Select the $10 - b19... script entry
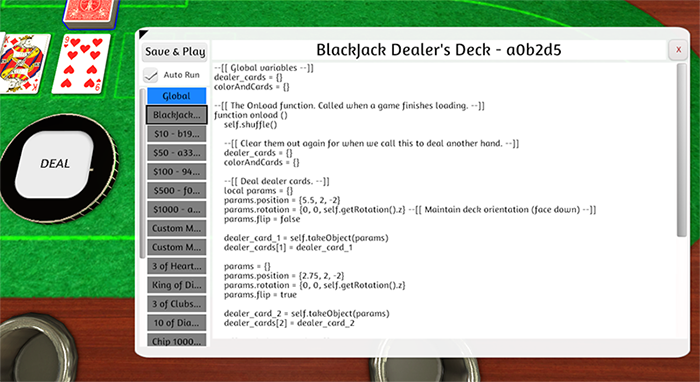The image size is (700, 382). pyautogui.click(x=177, y=134)
